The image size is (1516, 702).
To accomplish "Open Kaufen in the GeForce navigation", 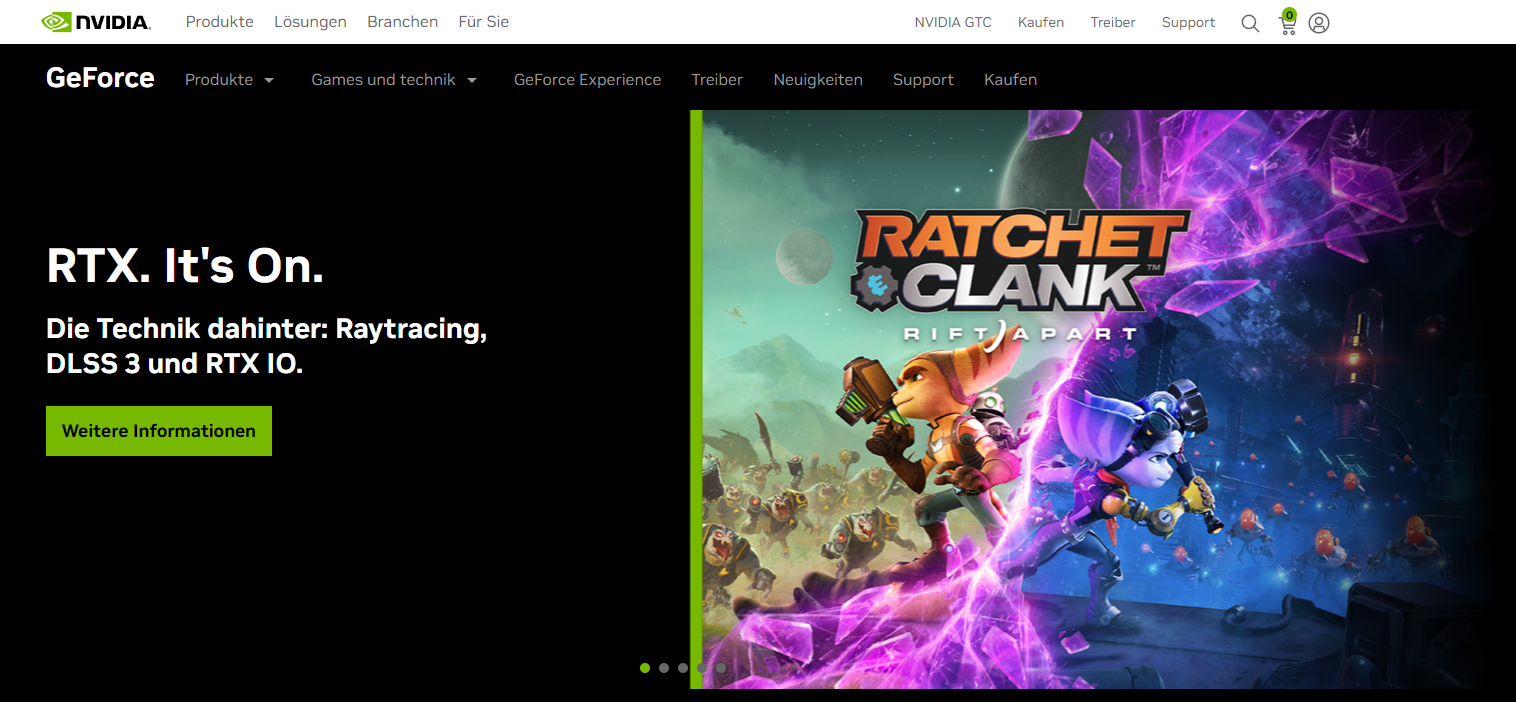I will coord(1010,80).
